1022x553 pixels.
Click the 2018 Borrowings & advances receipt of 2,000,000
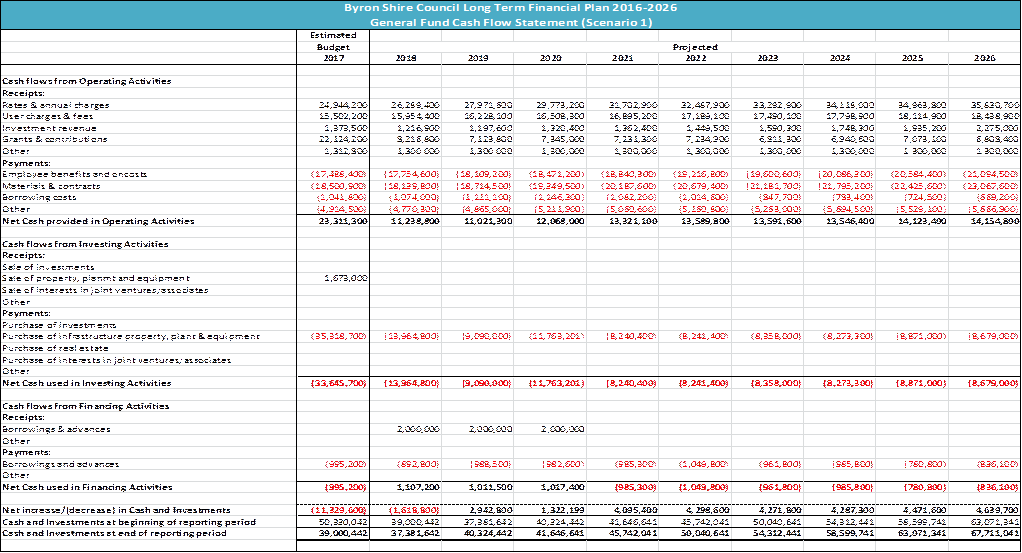click(418, 429)
